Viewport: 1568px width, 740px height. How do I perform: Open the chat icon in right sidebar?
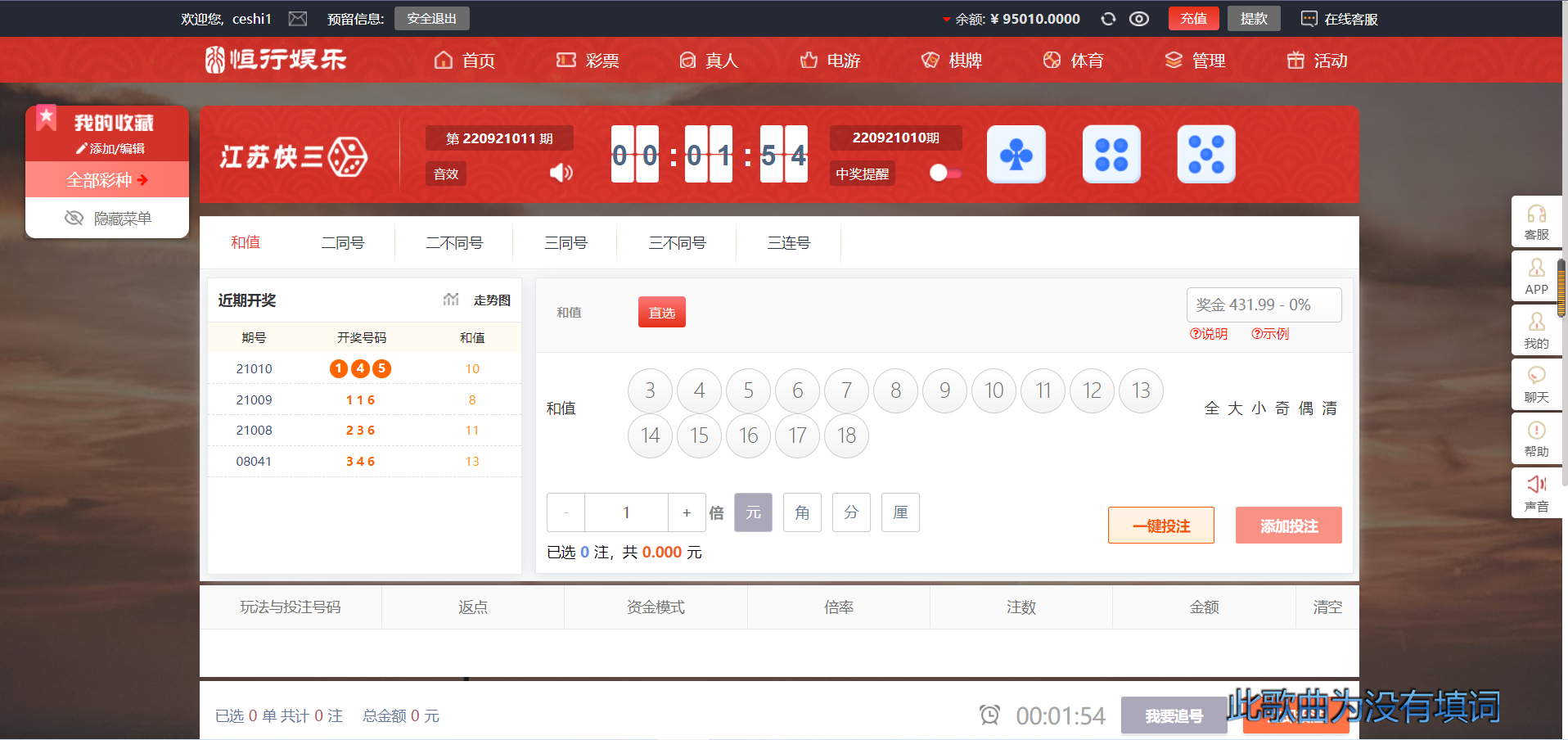1536,385
